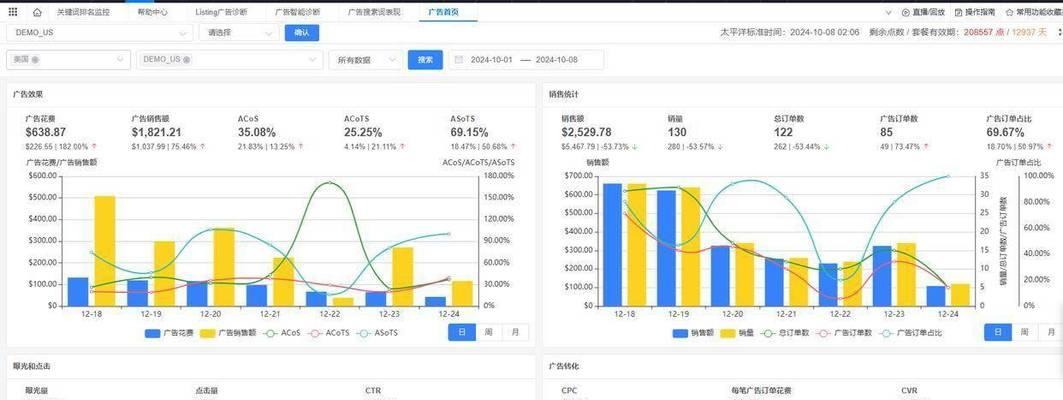
Task: Toggle 销量 series in 销售统计 legend
Action: [x=737, y=333]
